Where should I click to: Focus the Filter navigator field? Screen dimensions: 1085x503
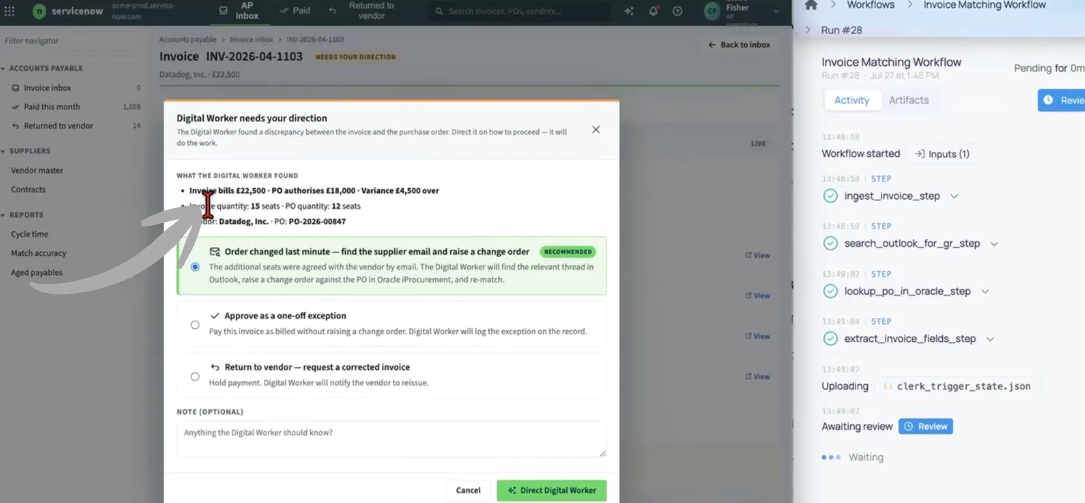pyautogui.click(x=69, y=41)
